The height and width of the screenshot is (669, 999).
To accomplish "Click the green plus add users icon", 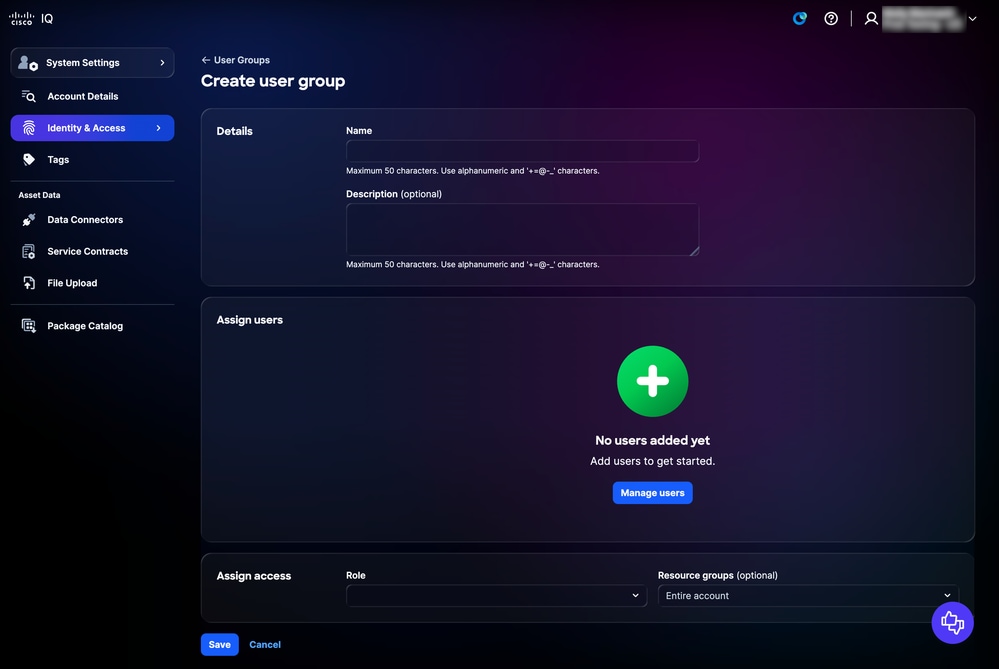I will pyautogui.click(x=652, y=381).
